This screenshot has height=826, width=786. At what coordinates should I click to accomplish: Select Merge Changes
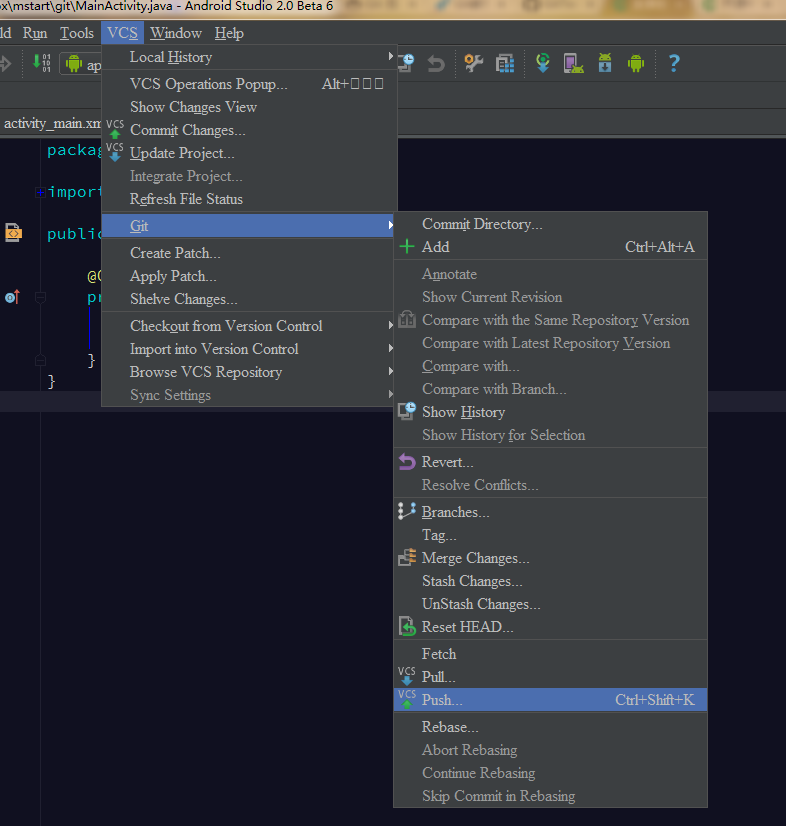[551, 558]
